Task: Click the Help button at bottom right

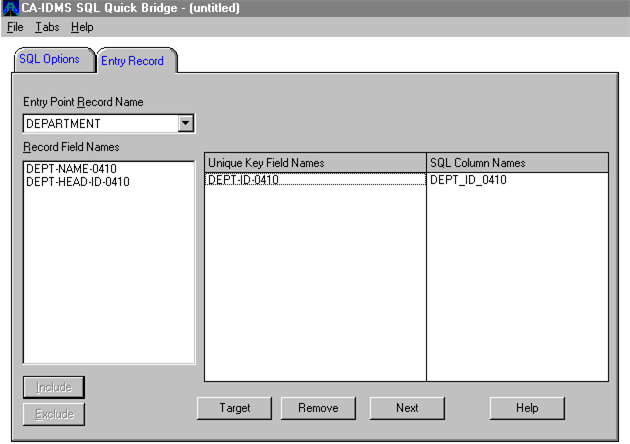Action: pos(527,408)
